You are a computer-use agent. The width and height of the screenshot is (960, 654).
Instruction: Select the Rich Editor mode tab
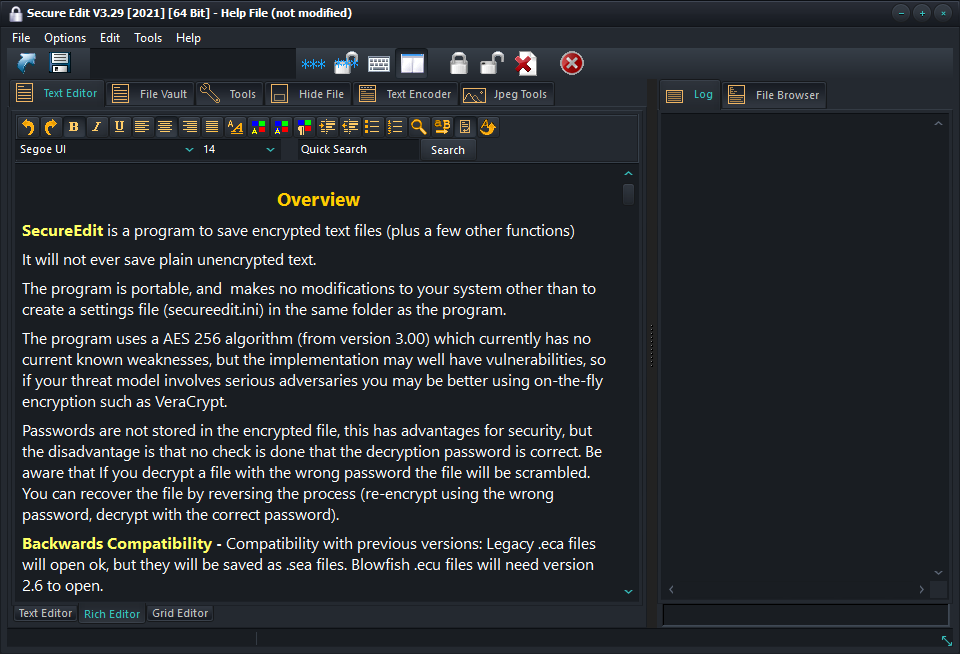[x=112, y=614]
